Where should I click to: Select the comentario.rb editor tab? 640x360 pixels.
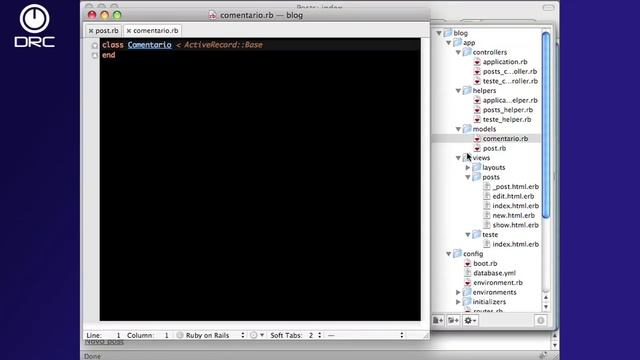(153, 31)
